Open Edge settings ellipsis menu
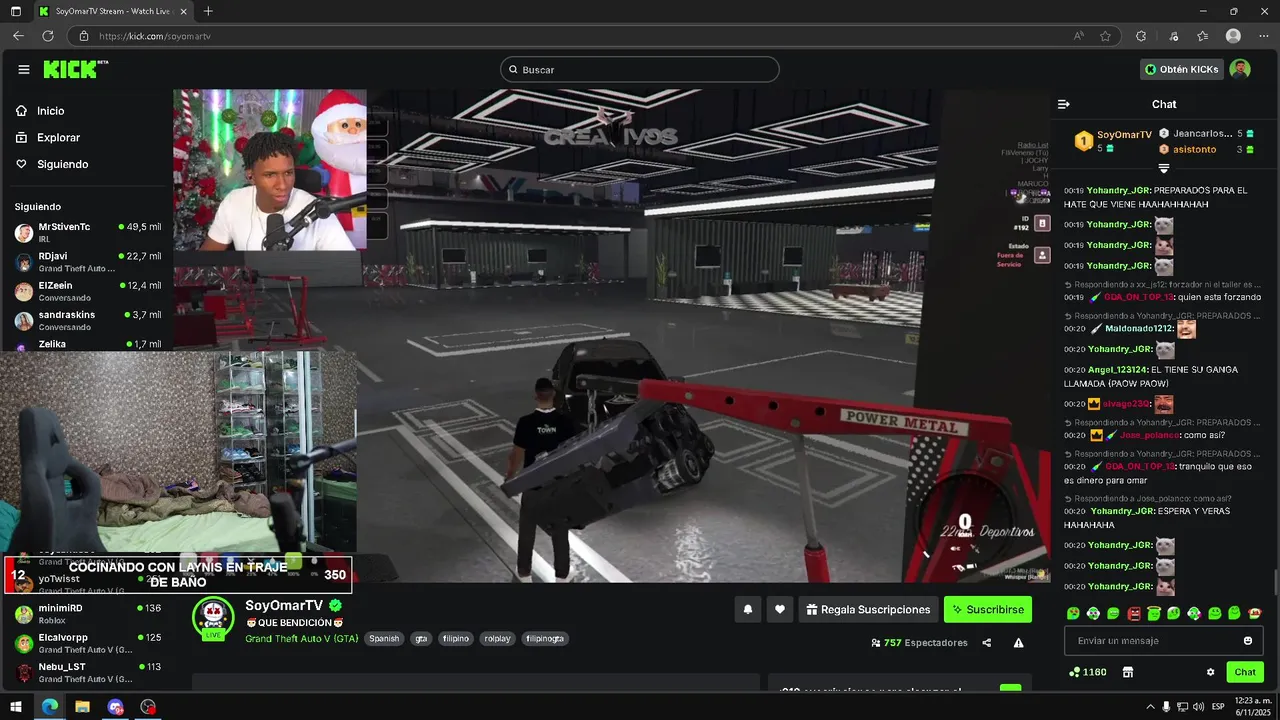 coord(1263,36)
